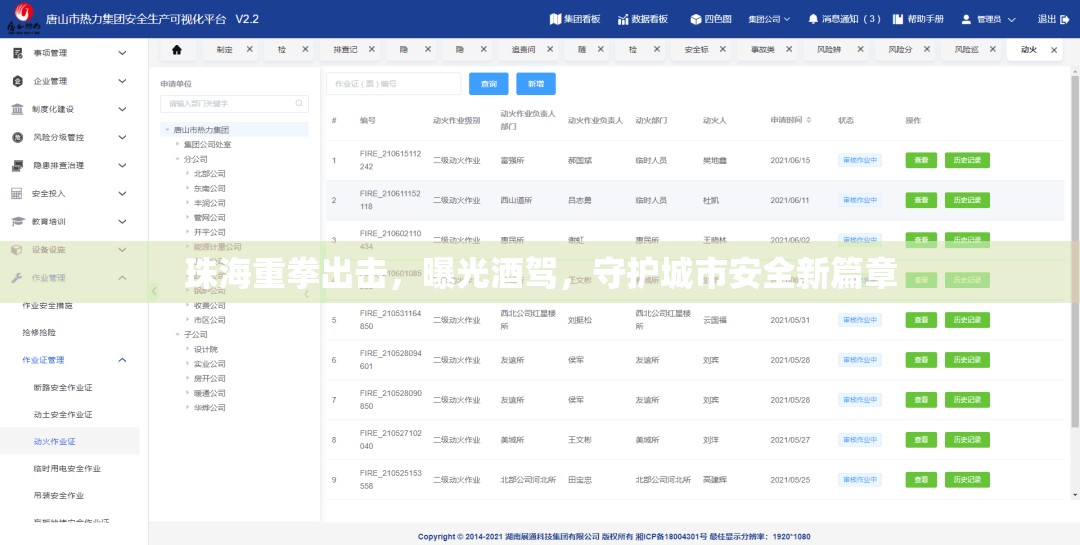Expand 企业管理 menu chevron
The width and height of the screenshot is (1080, 545).
[x=123, y=81]
